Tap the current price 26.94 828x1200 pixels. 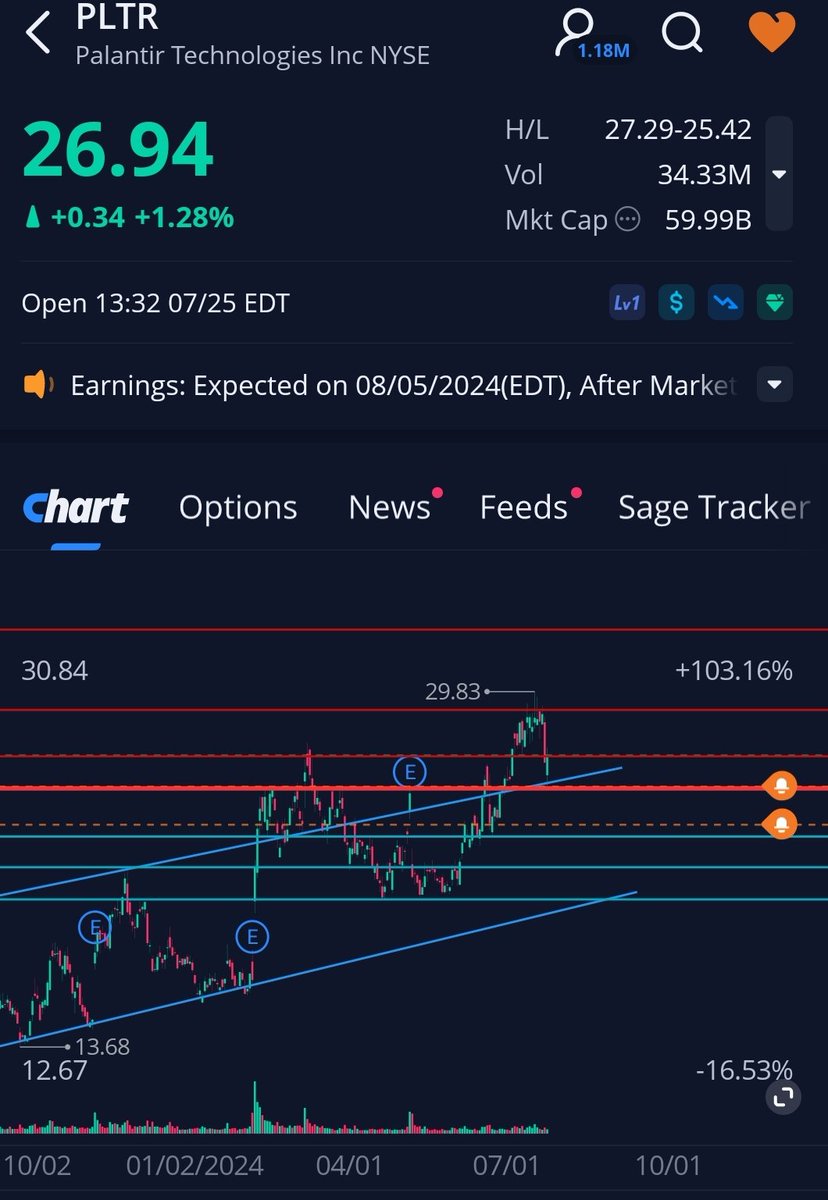(x=118, y=150)
